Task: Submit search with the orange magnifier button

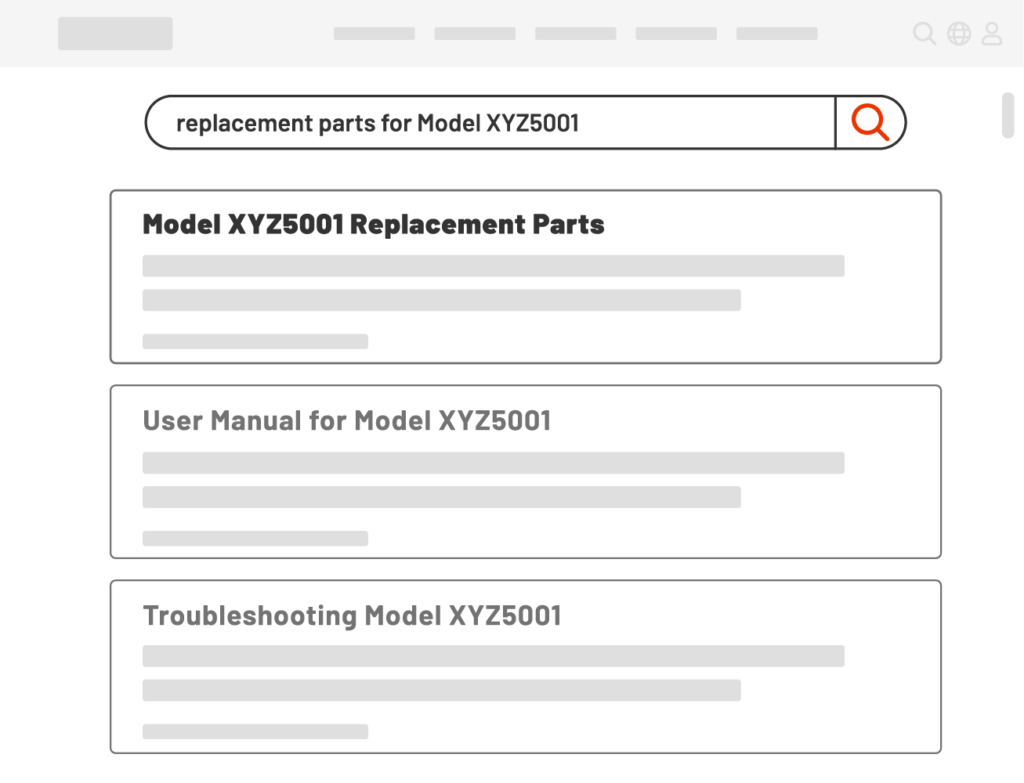Action: click(870, 122)
